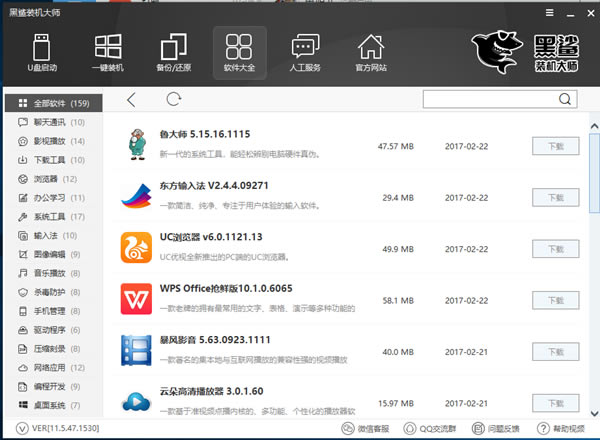
Task: Click the 云朵高清播放器 cloud icon
Action: tap(136, 402)
